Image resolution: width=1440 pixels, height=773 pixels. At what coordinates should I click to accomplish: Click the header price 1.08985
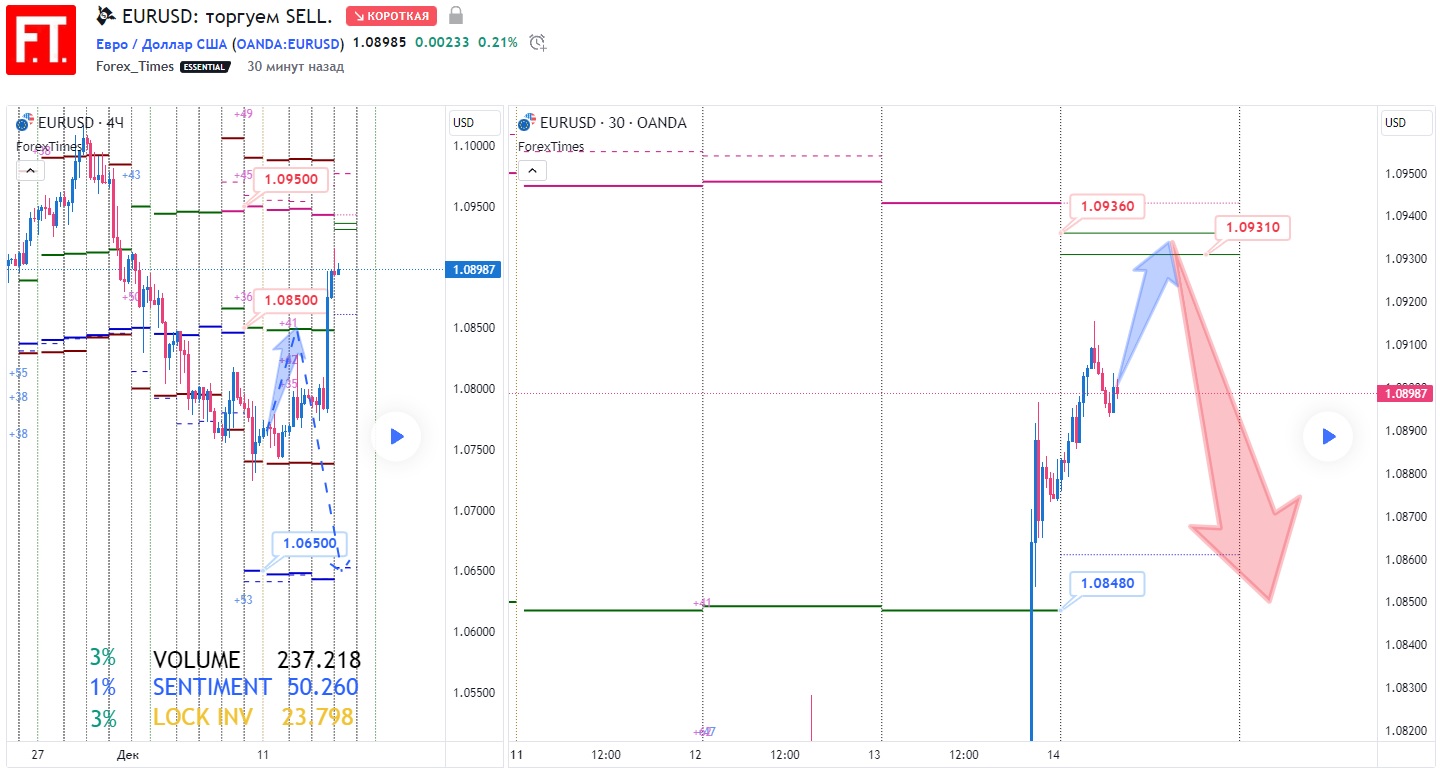[379, 43]
